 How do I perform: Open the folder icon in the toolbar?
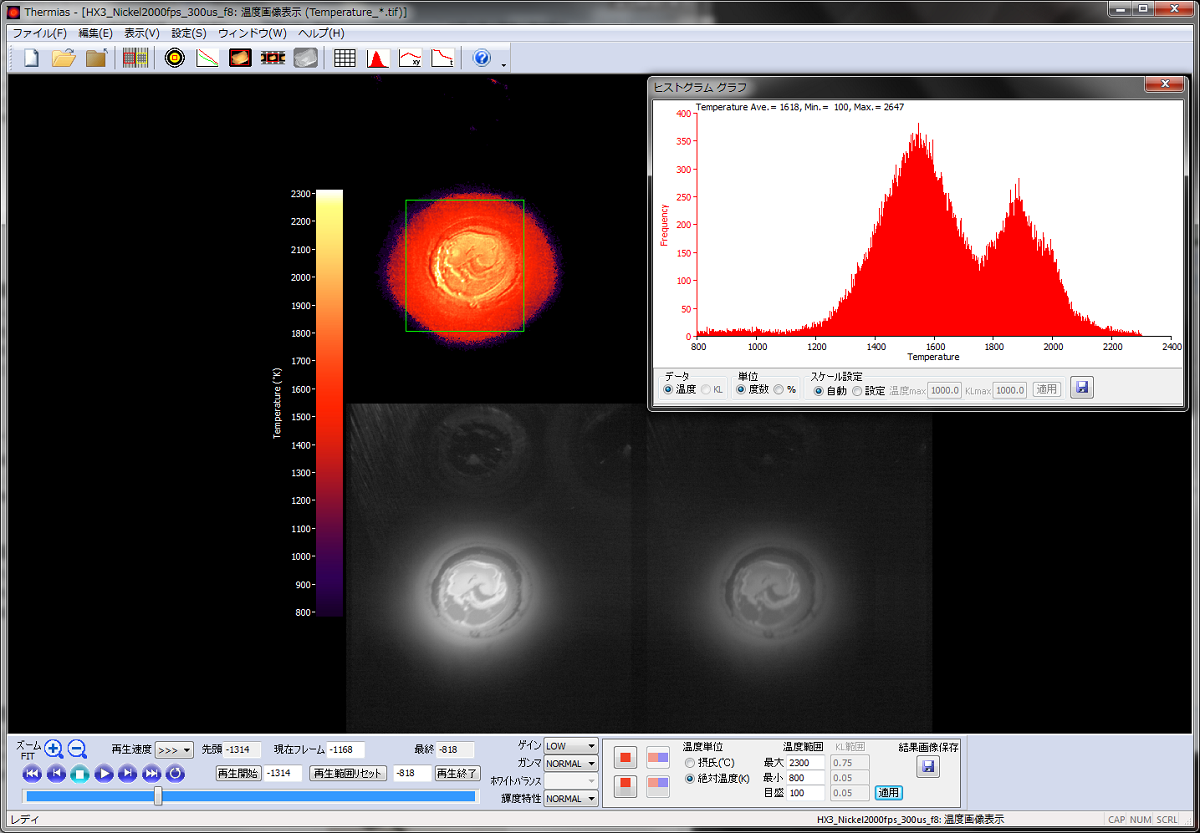[64, 58]
